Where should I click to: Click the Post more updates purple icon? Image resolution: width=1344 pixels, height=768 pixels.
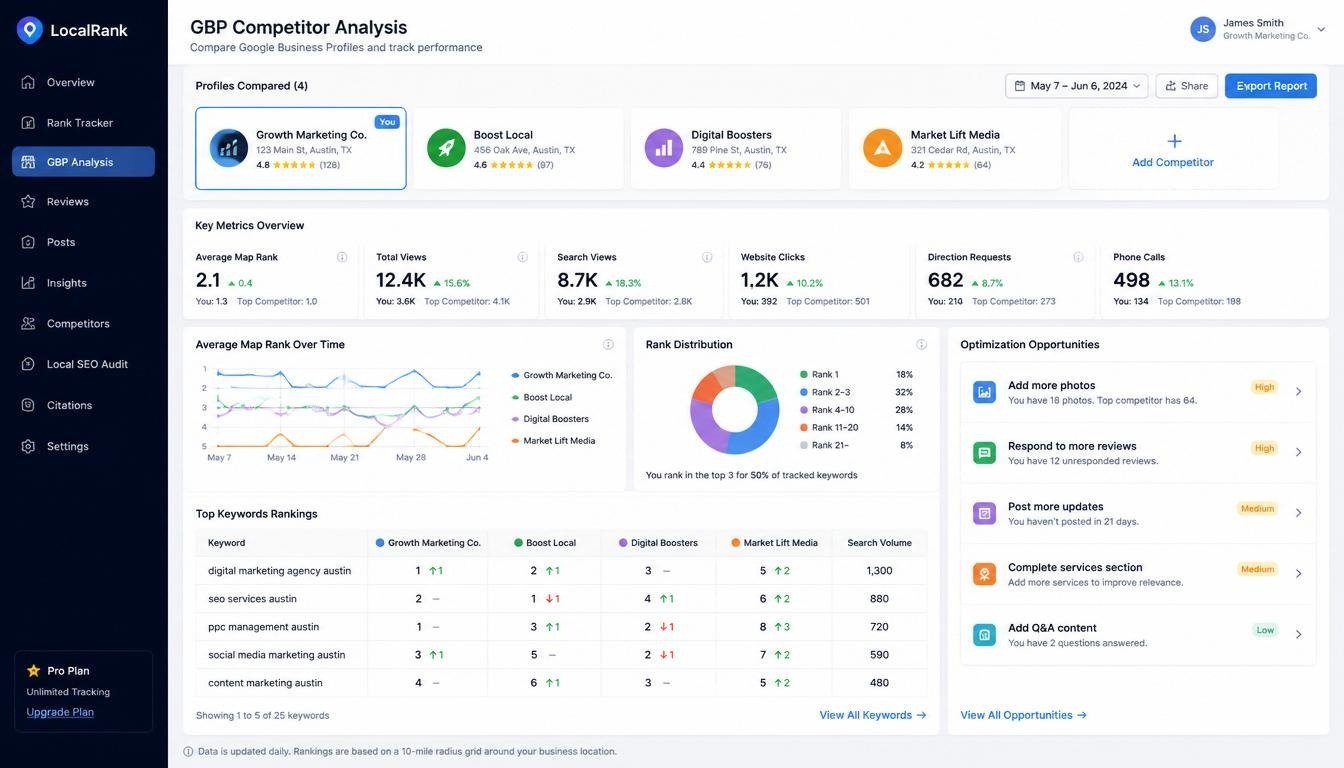pyautogui.click(x=984, y=513)
